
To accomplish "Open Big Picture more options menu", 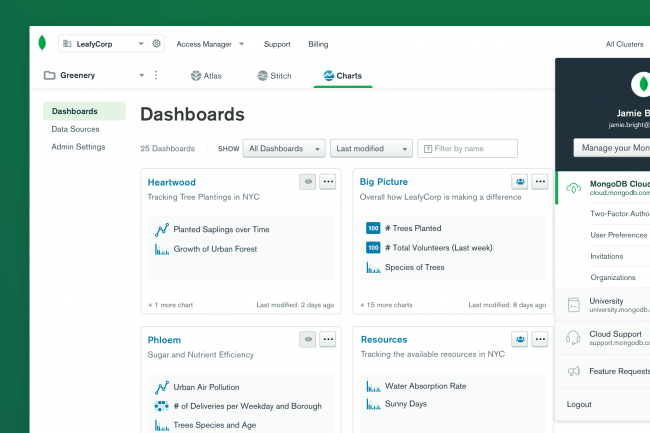I will (x=540, y=181).
